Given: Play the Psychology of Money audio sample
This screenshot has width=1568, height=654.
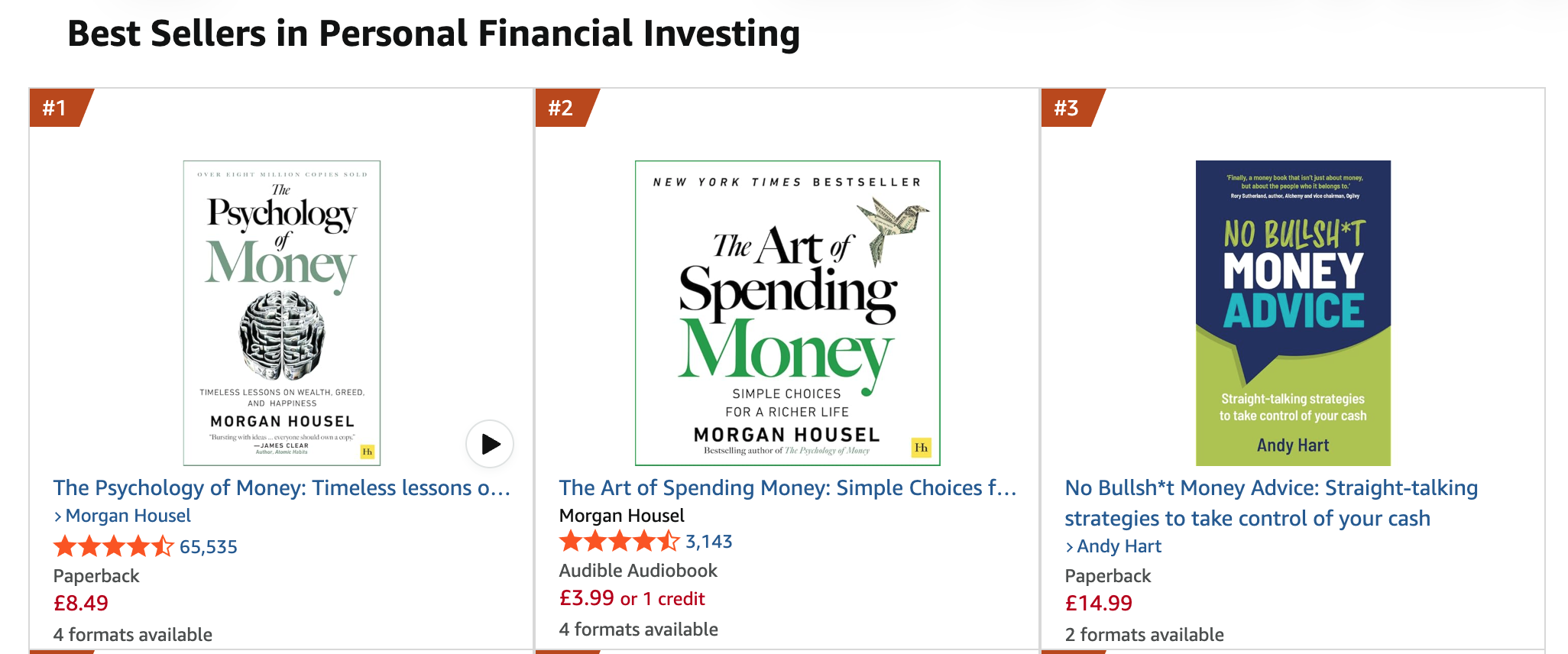Looking at the screenshot, I should click(490, 444).
